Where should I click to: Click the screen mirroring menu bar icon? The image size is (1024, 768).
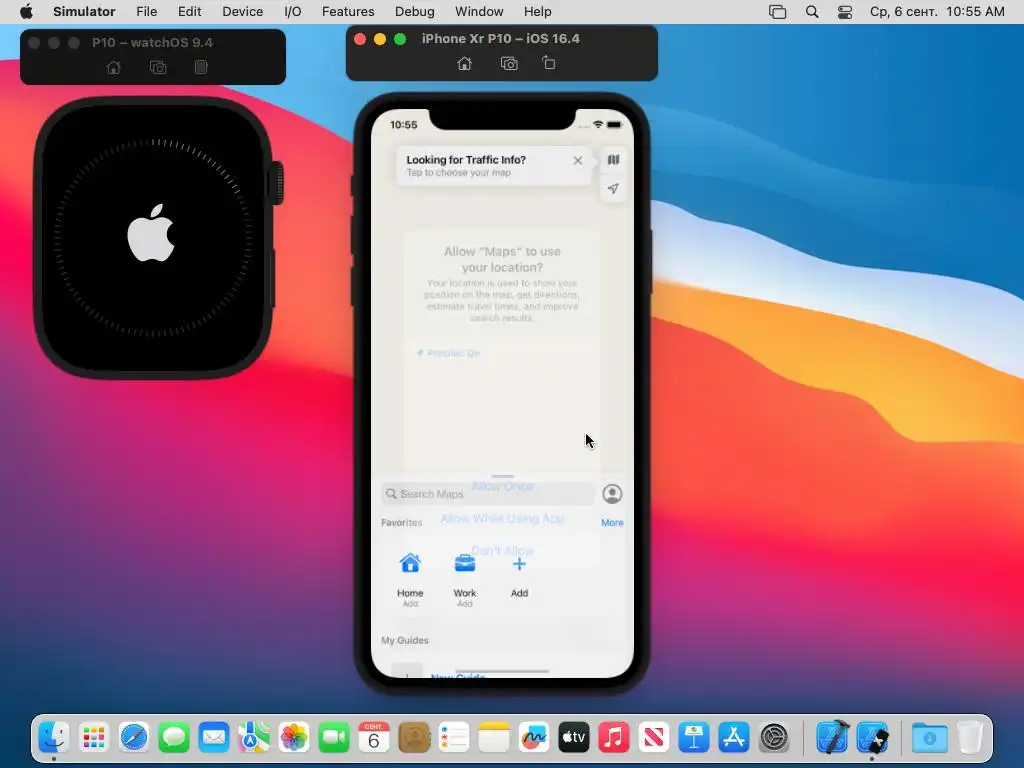777,12
